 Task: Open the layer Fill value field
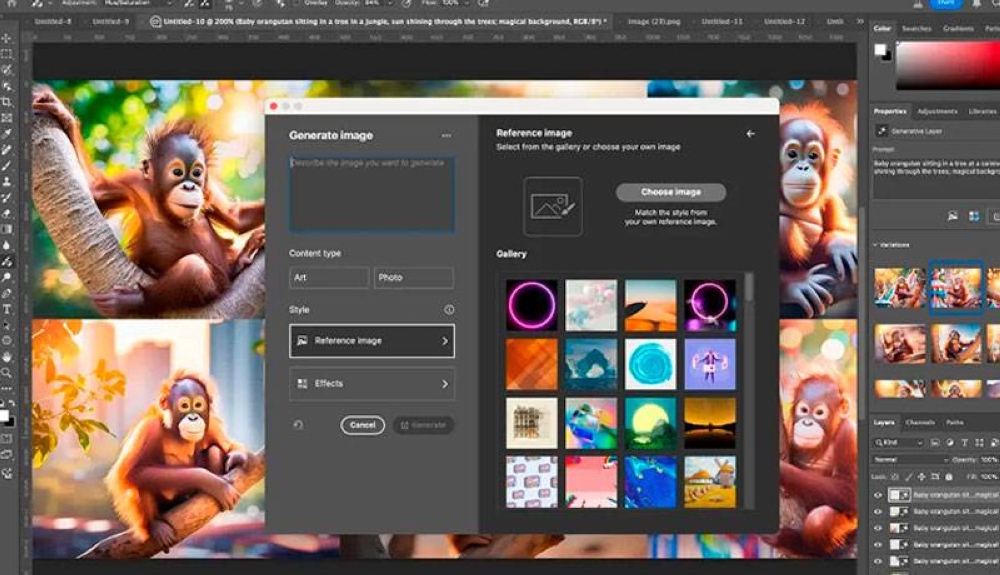click(989, 477)
